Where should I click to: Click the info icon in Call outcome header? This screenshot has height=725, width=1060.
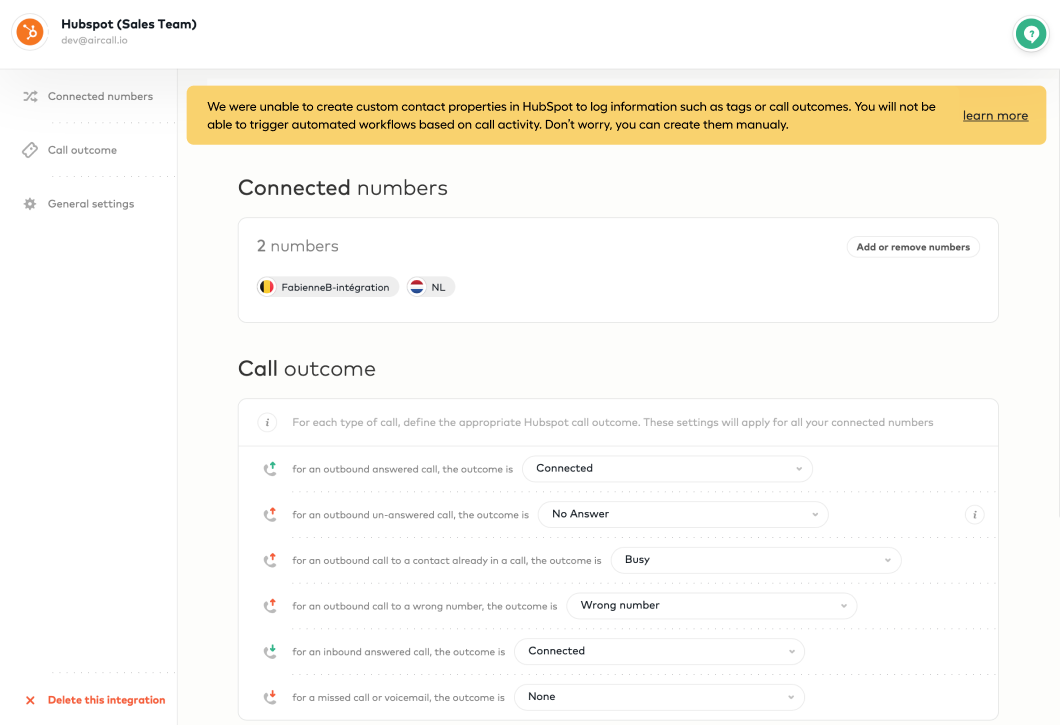[268, 423]
